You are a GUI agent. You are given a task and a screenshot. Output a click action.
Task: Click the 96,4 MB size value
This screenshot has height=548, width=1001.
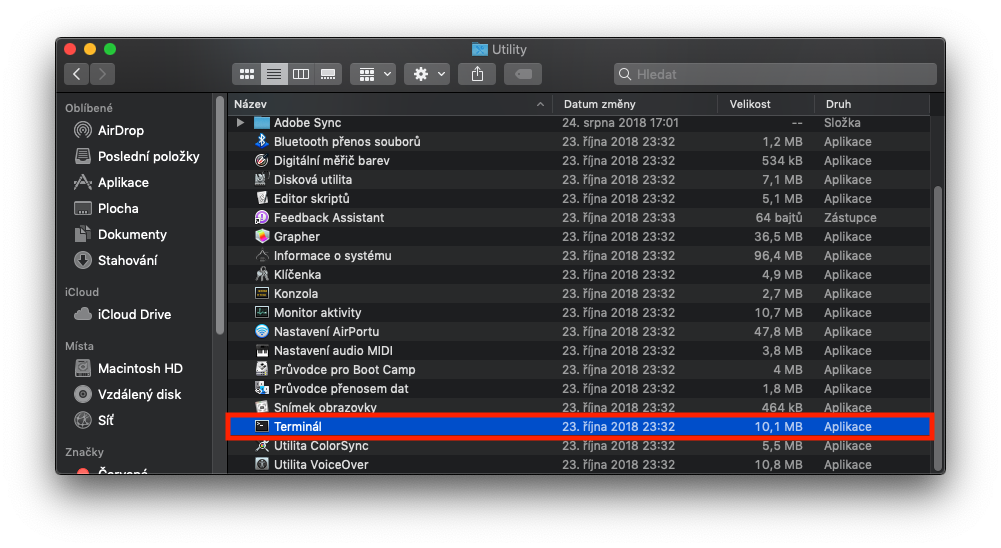pyautogui.click(x=778, y=255)
